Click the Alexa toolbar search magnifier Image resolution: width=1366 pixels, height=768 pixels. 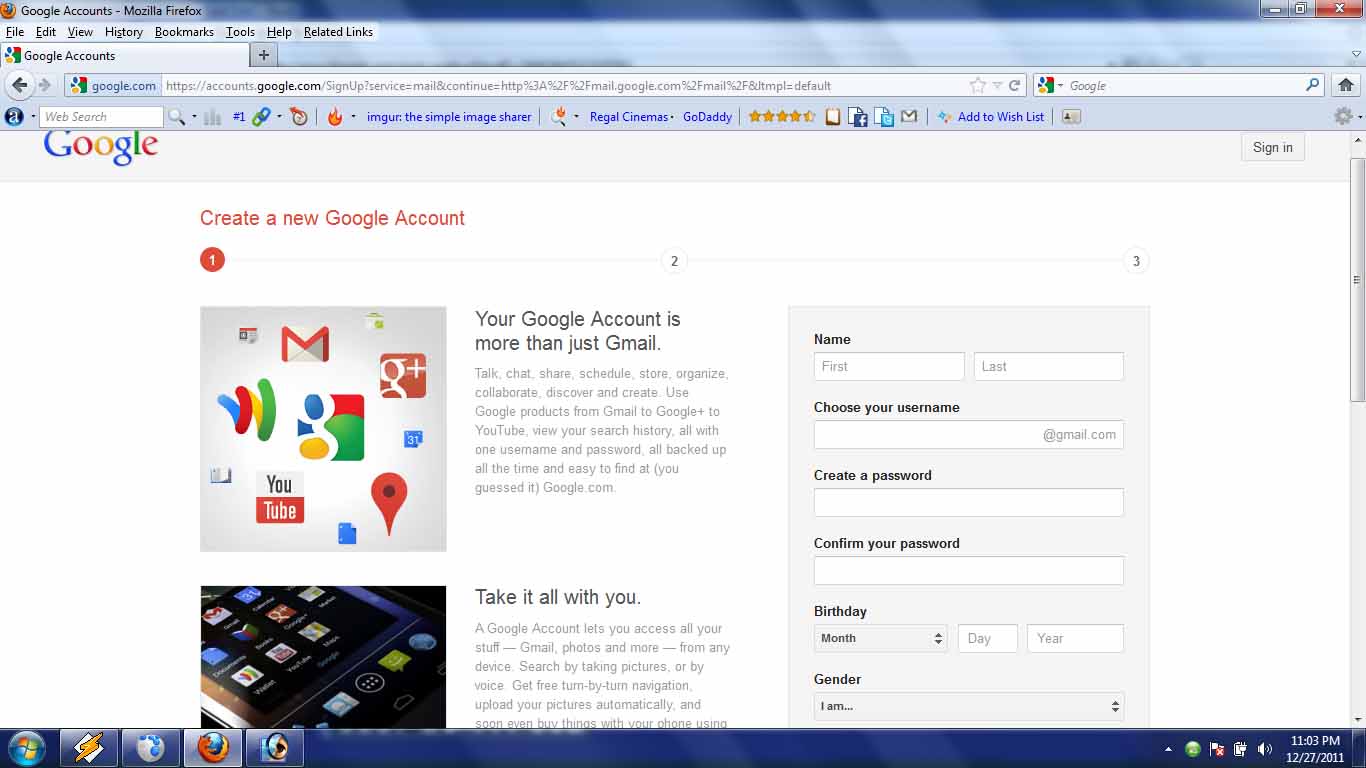176,117
